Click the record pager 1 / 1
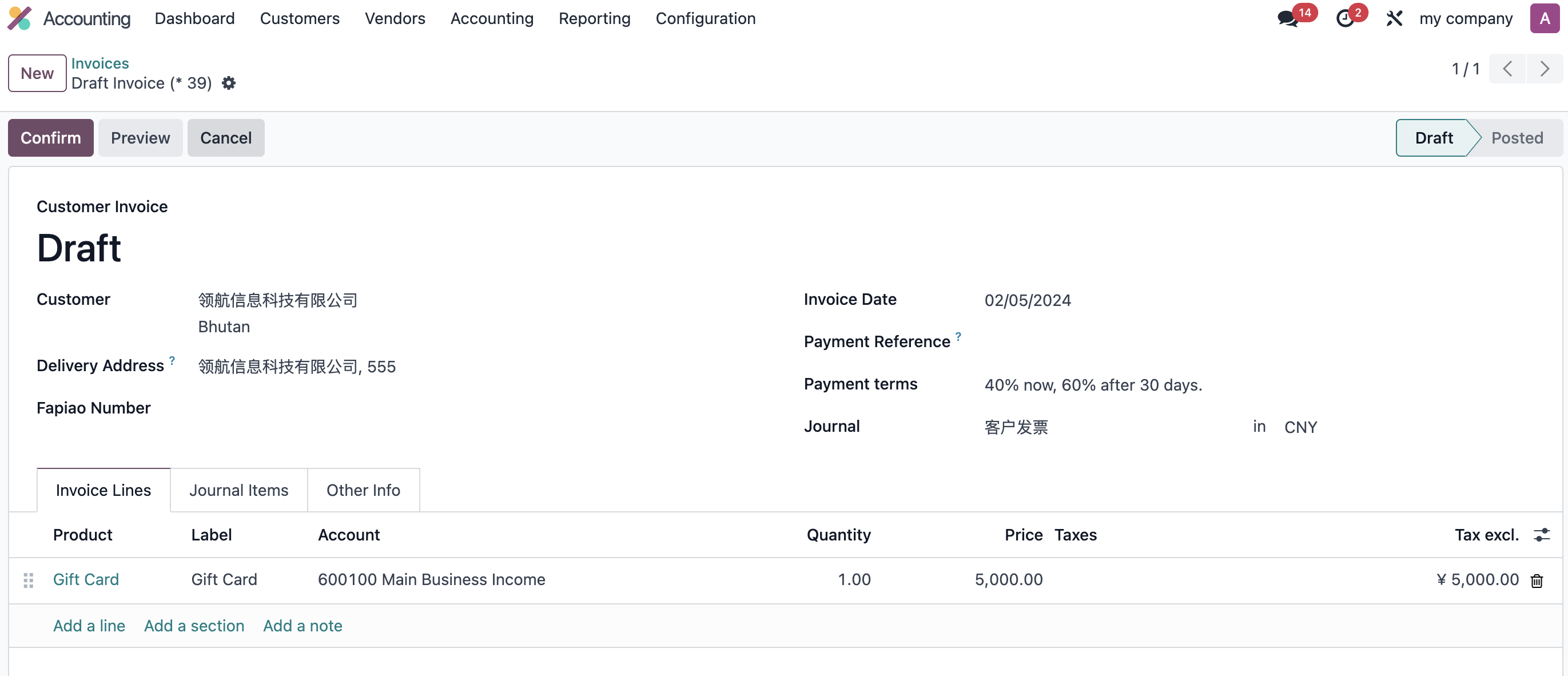Image resolution: width=1568 pixels, height=676 pixels. pos(1465,69)
